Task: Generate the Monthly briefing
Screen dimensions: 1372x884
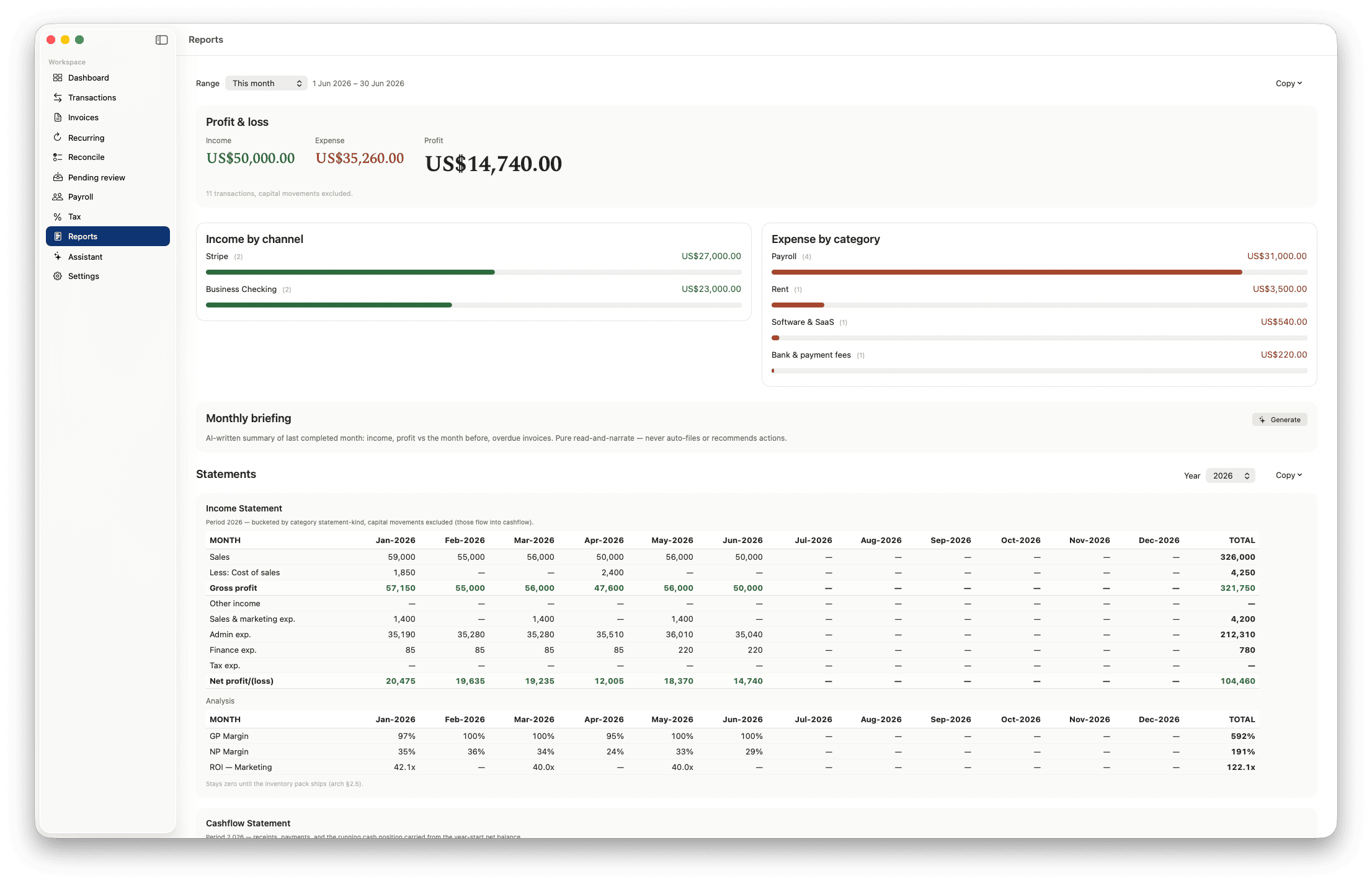Action: pos(1280,420)
